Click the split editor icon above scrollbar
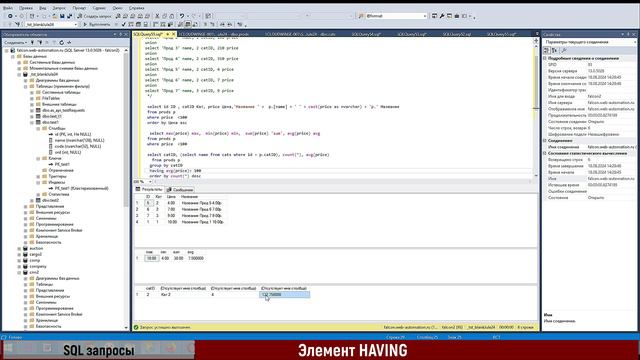The image size is (640, 360). [536, 41]
